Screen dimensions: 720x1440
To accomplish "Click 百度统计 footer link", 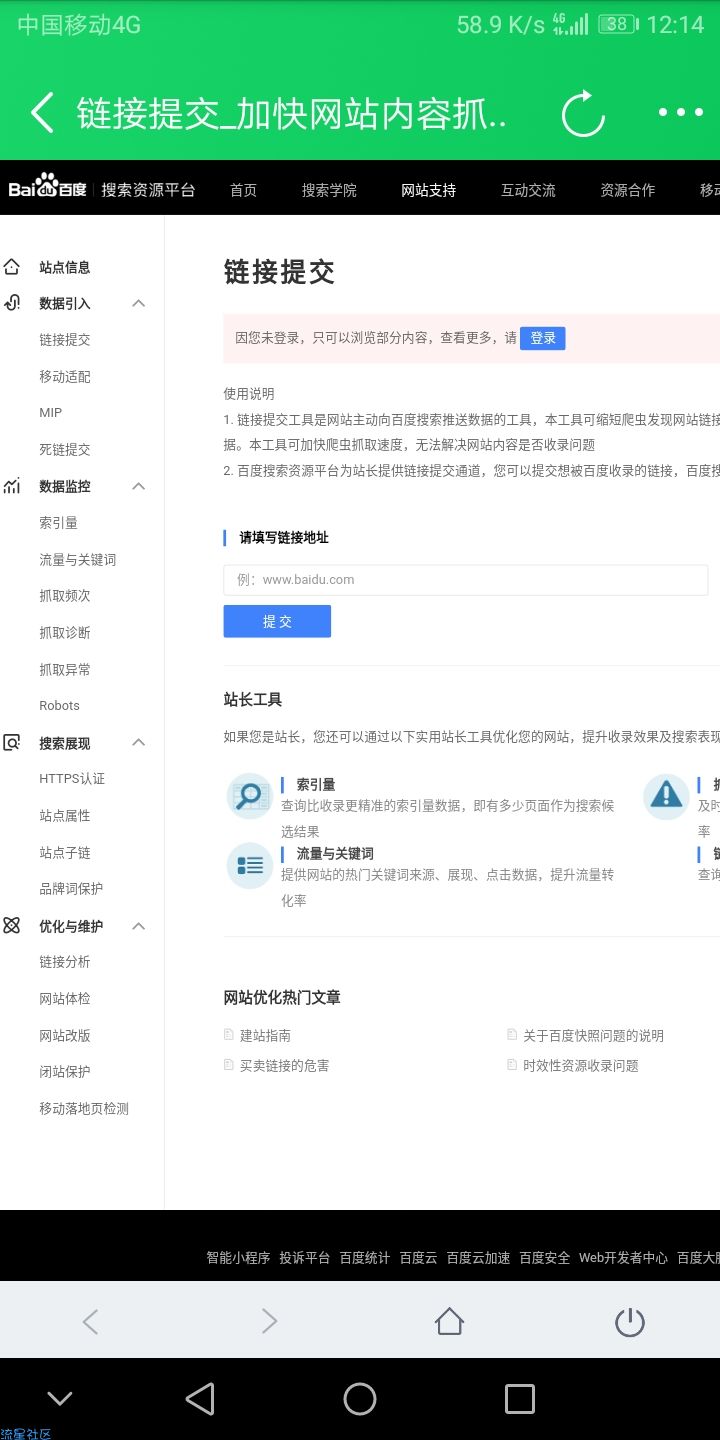I will click(x=364, y=1258).
